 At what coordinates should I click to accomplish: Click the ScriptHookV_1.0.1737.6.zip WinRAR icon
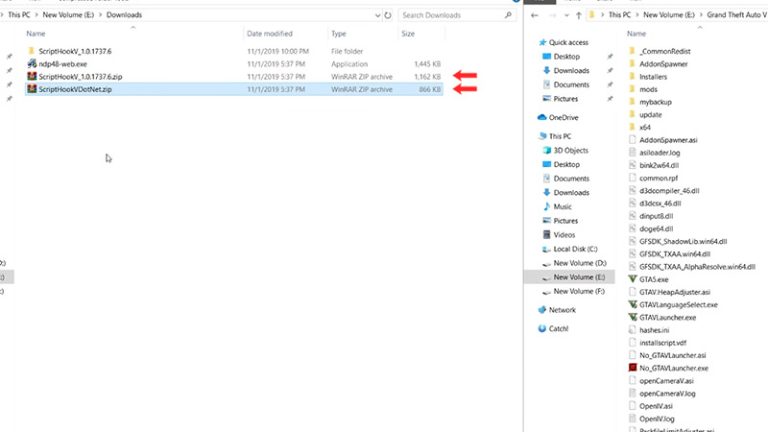[32, 76]
